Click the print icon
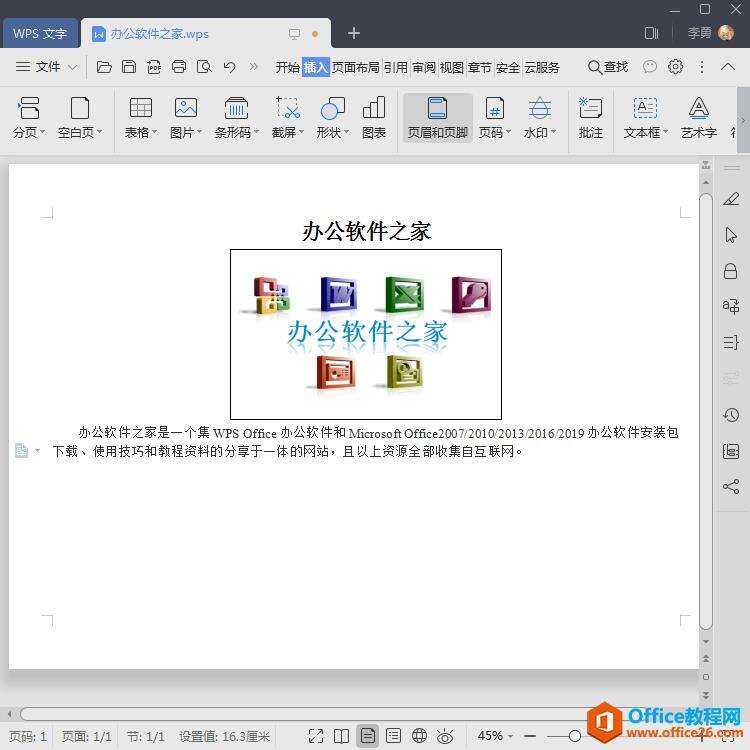This screenshot has height=750, width=750. pos(179,66)
